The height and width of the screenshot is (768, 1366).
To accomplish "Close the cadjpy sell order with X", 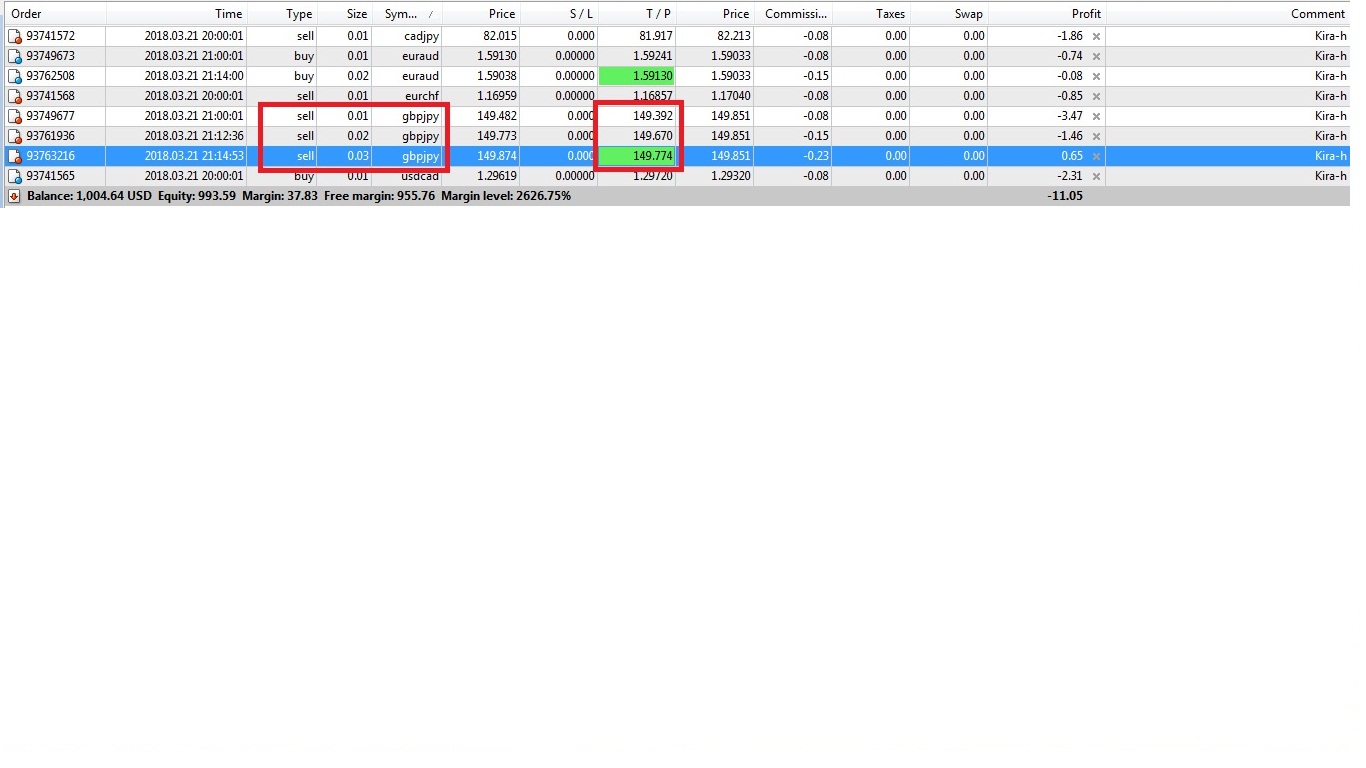I will (1096, 36).
